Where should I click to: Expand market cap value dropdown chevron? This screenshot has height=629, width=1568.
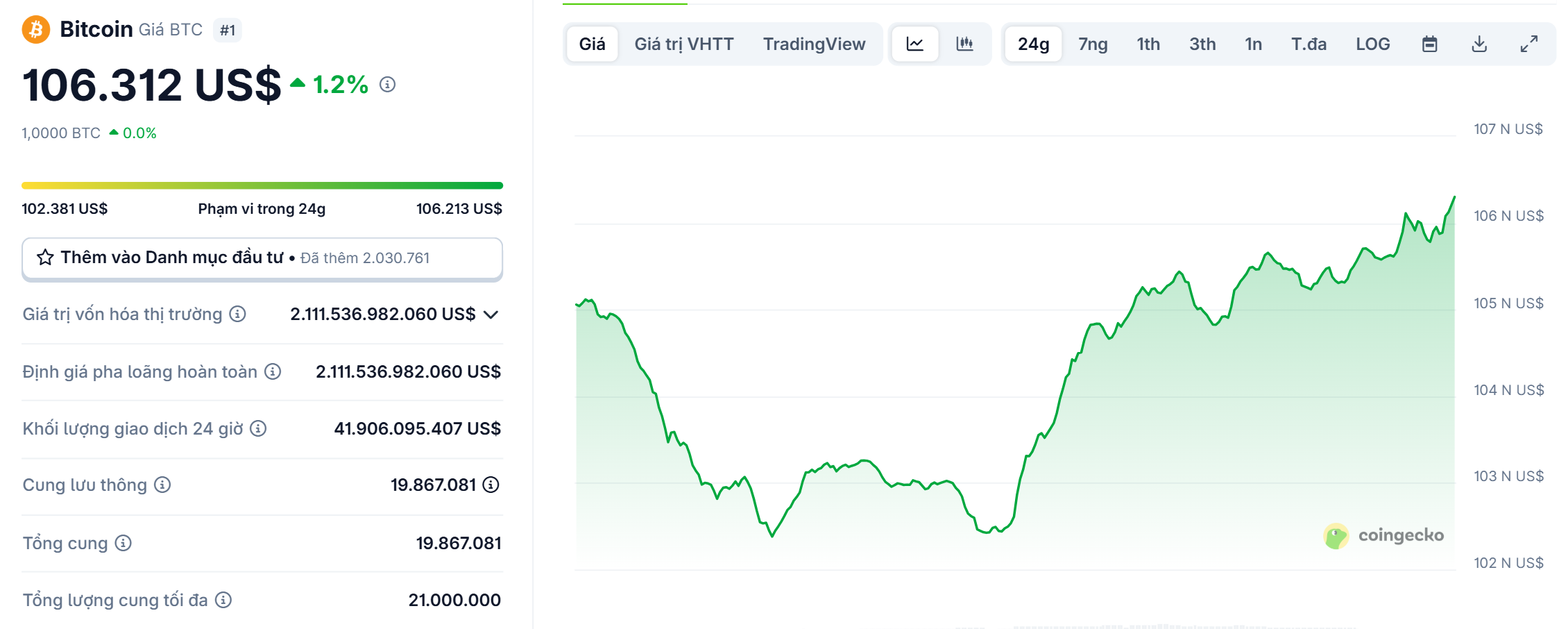491,315
